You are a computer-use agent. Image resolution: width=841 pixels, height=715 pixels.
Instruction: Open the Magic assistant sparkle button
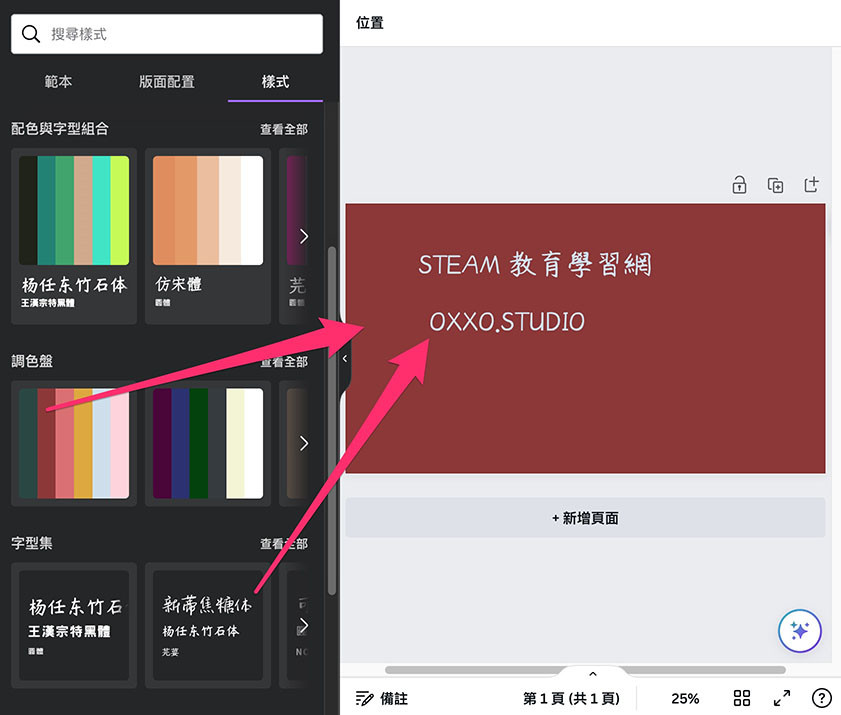pos(799,631)
